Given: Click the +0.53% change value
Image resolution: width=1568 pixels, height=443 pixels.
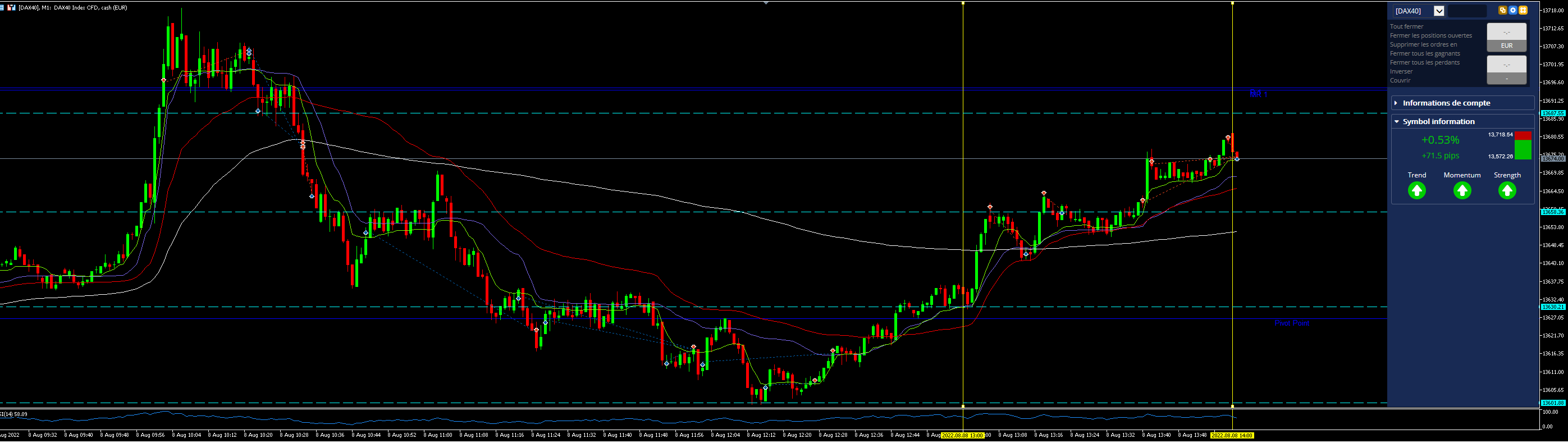Looking at the screenshot, I should tap(1440, 140).
